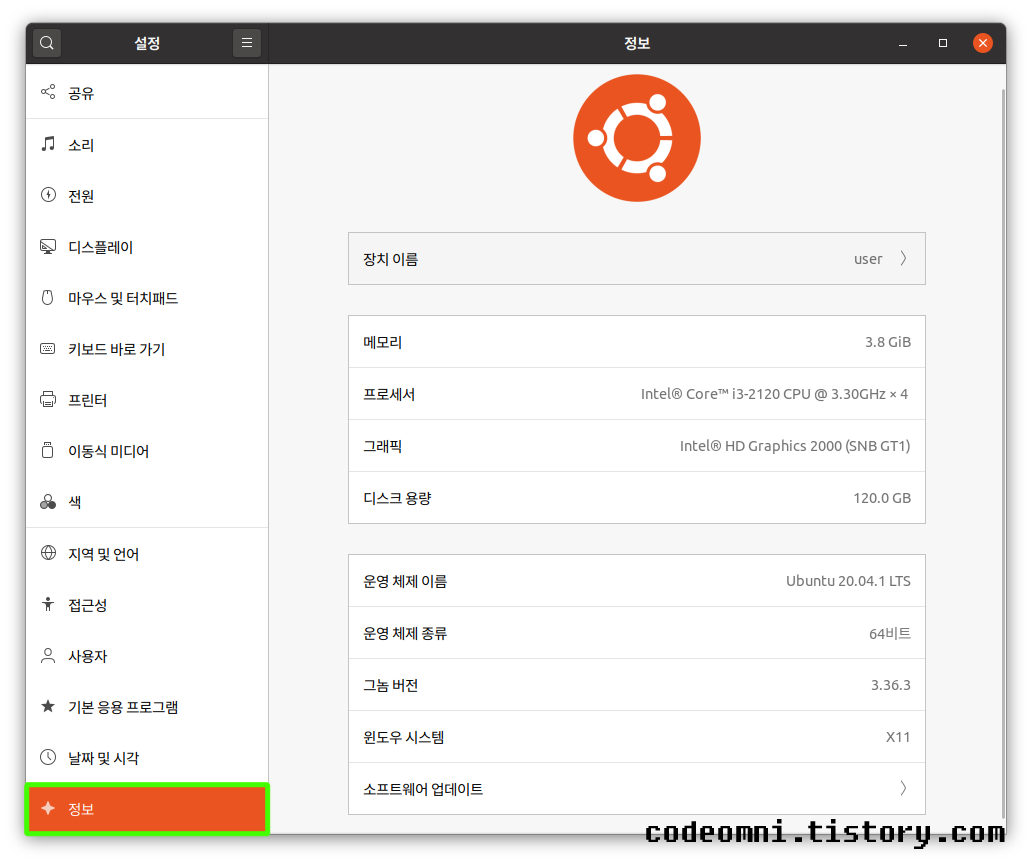Select 소리 in the sidebar
The image size is (1032, 863).
pos(147,145)
